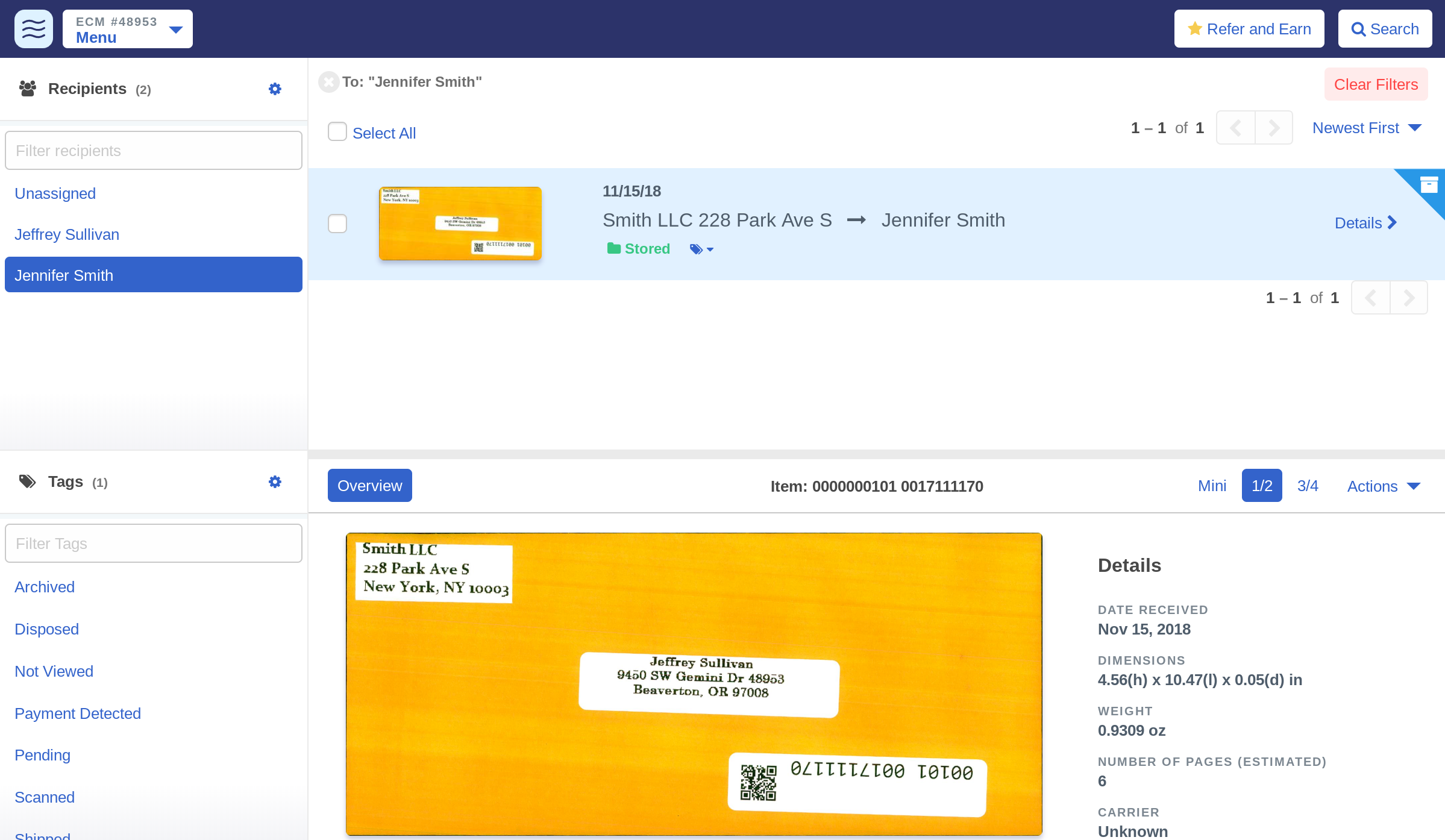This screenshot has width=1445, height=840.
Task: Filter by Payment Detected tag
Action: click(x=78, y=713)
